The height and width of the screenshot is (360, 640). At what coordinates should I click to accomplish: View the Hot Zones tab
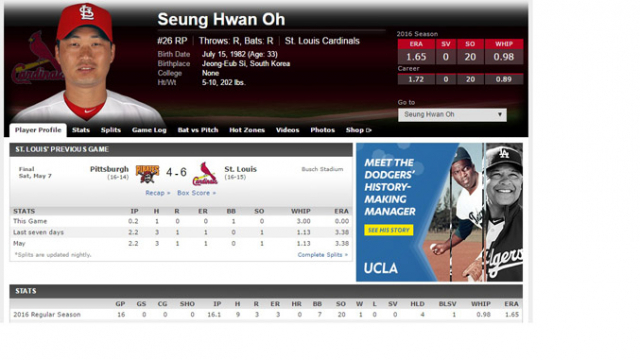(x=247, y=130)
